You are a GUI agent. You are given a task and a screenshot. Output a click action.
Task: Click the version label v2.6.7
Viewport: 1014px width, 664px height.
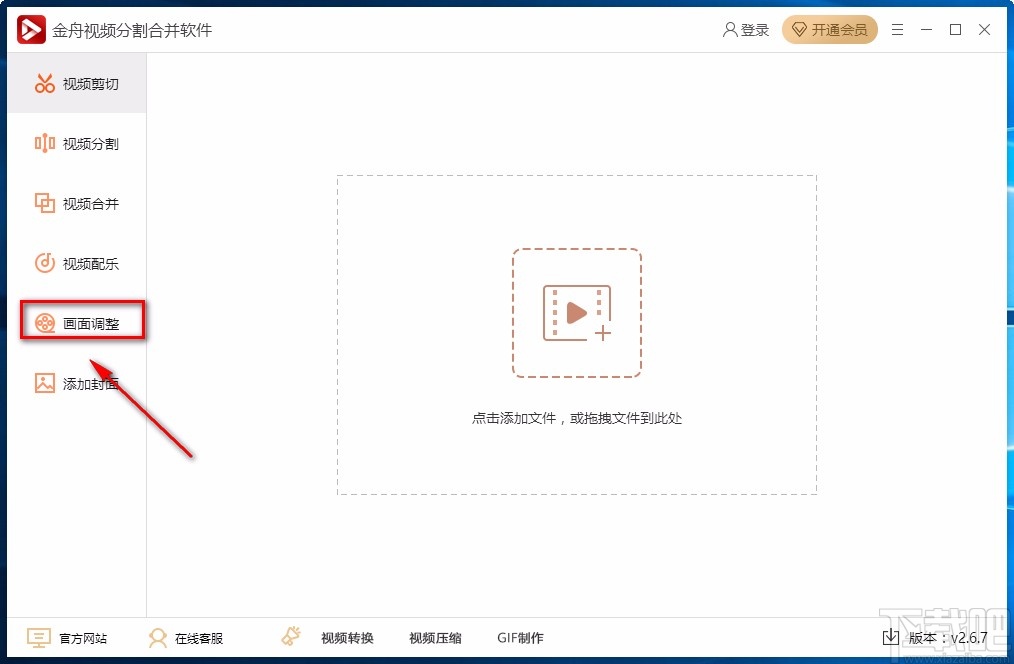coord(948,637)
